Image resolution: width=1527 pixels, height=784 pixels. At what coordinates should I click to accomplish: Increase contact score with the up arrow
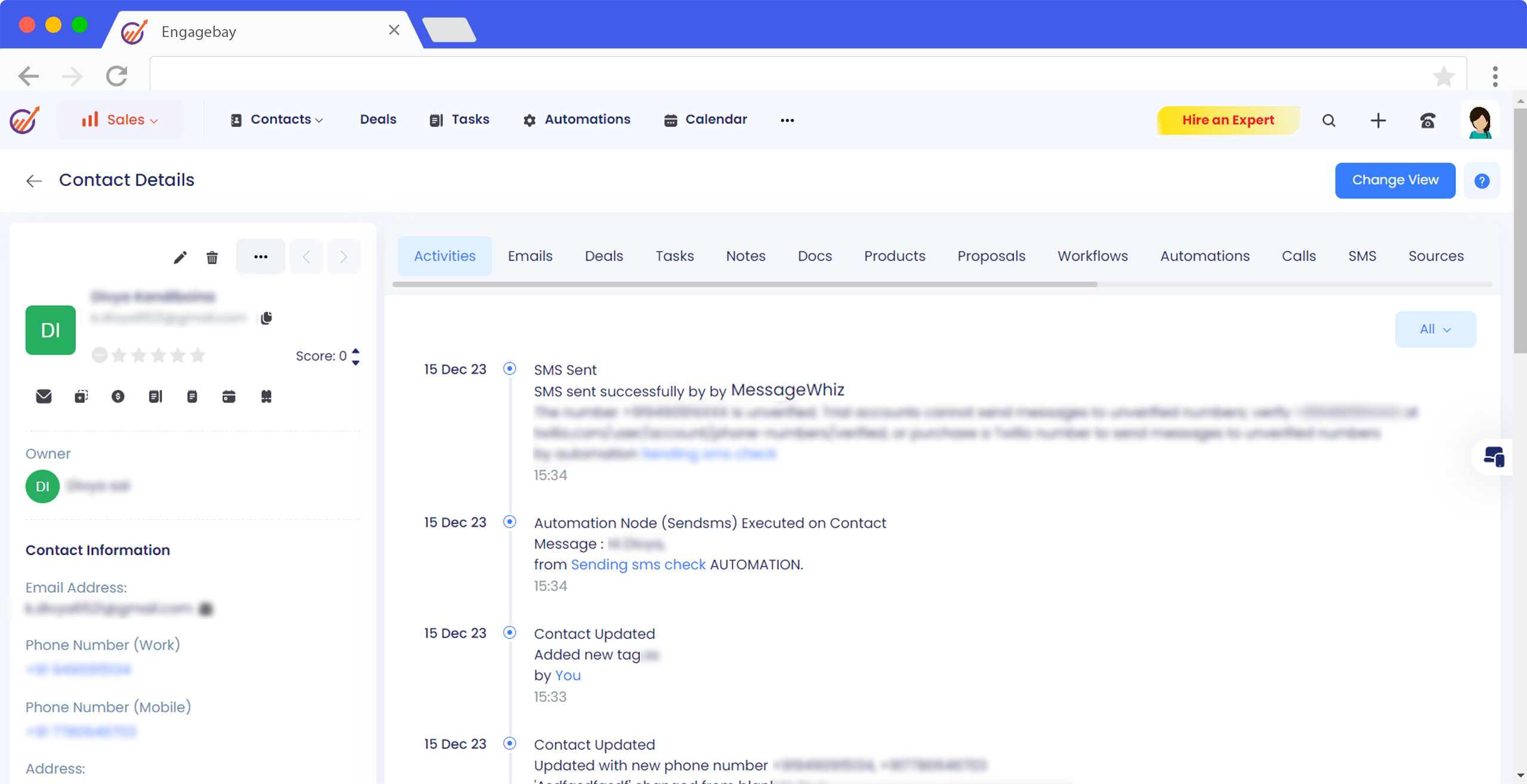tap(356, 351)
